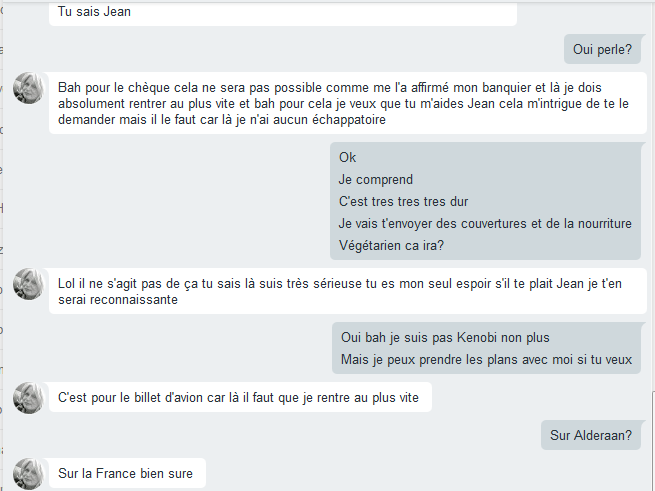Viewport: 655px width, 491px height.
Task: Select the 'C'est pour le billet d'avion' bubble
Action: point(240,397)
